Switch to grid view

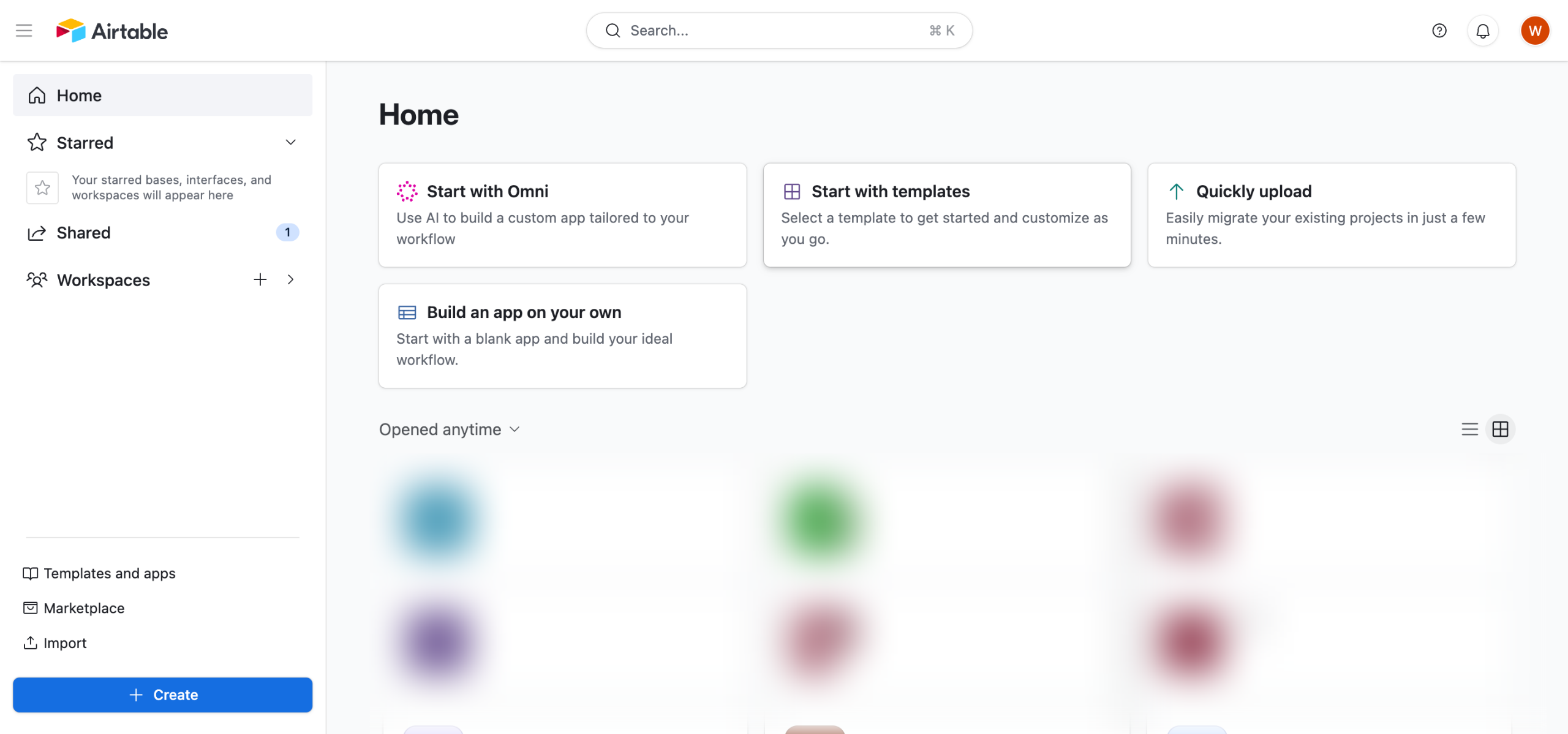point(1500,429)
